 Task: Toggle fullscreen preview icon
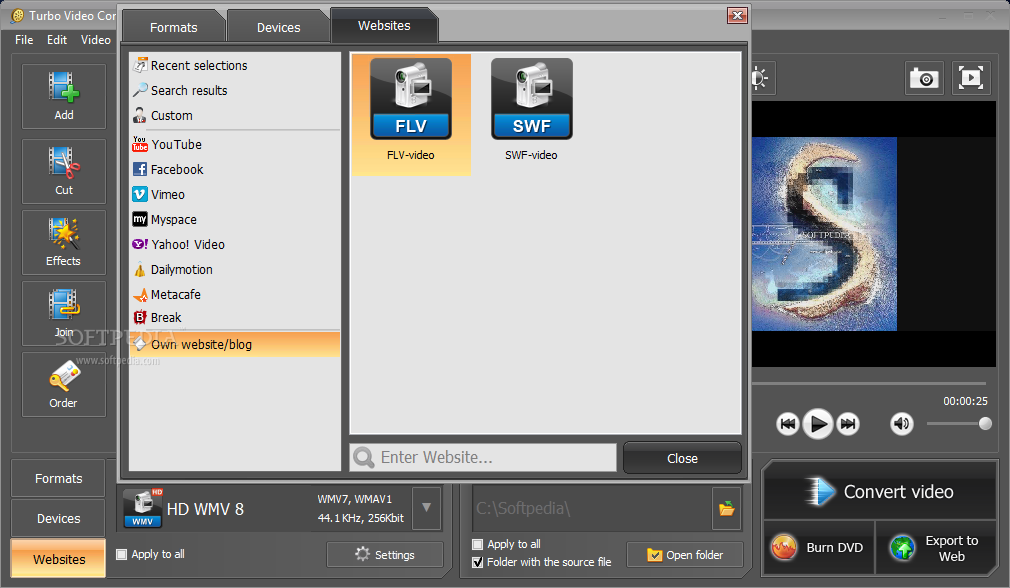coord(971,79)
